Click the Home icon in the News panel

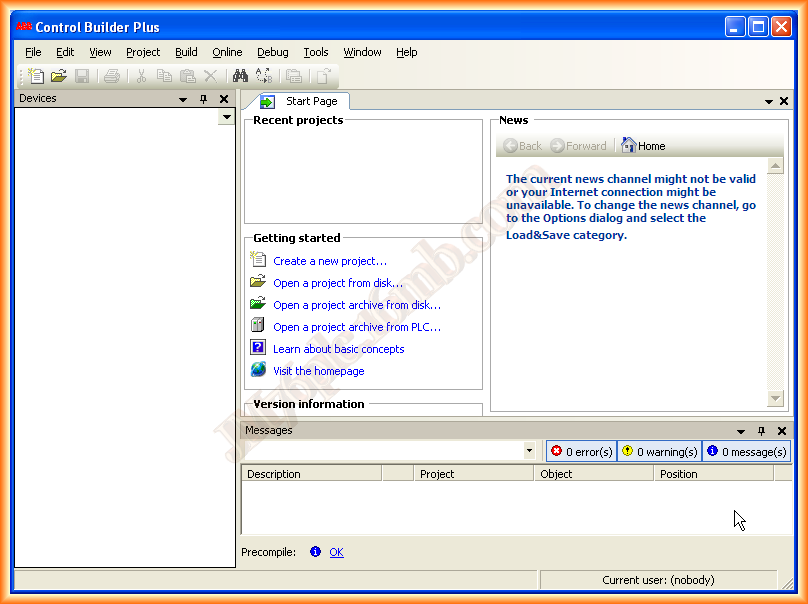[628, 145]
